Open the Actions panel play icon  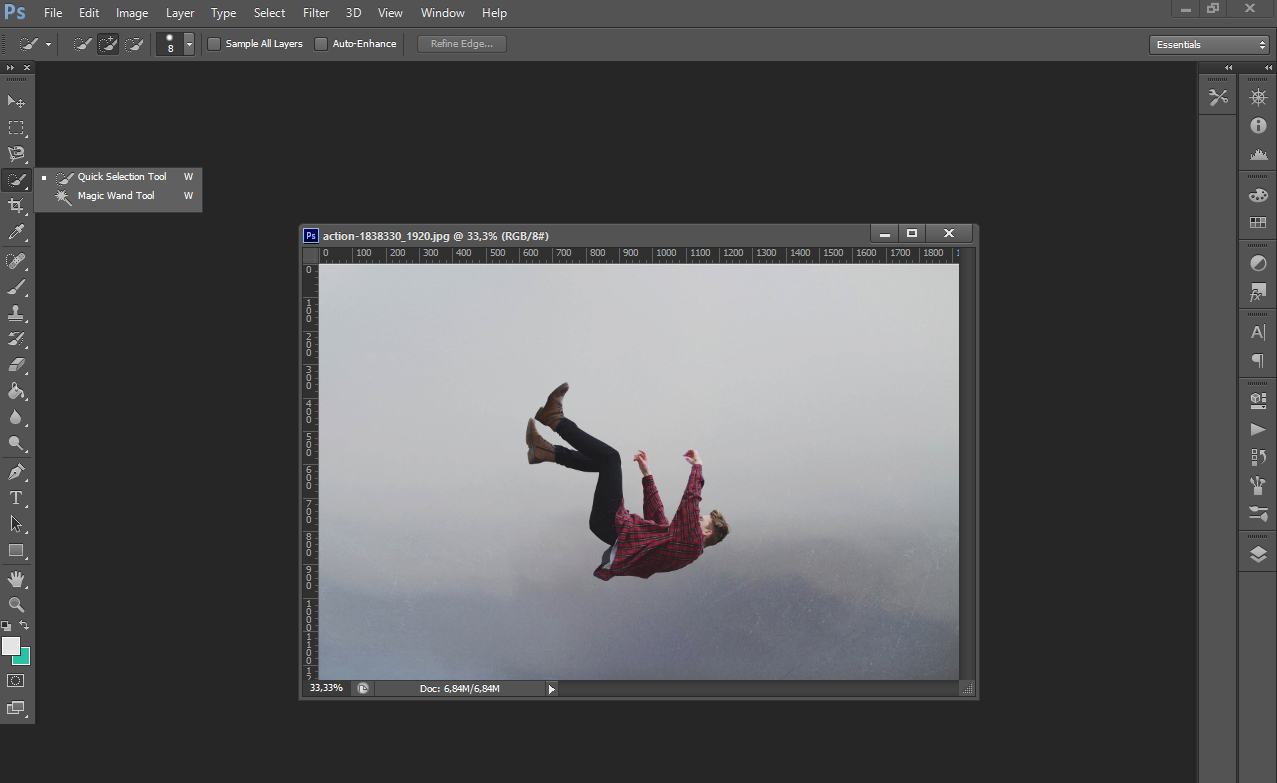[x=1258, y=429]
